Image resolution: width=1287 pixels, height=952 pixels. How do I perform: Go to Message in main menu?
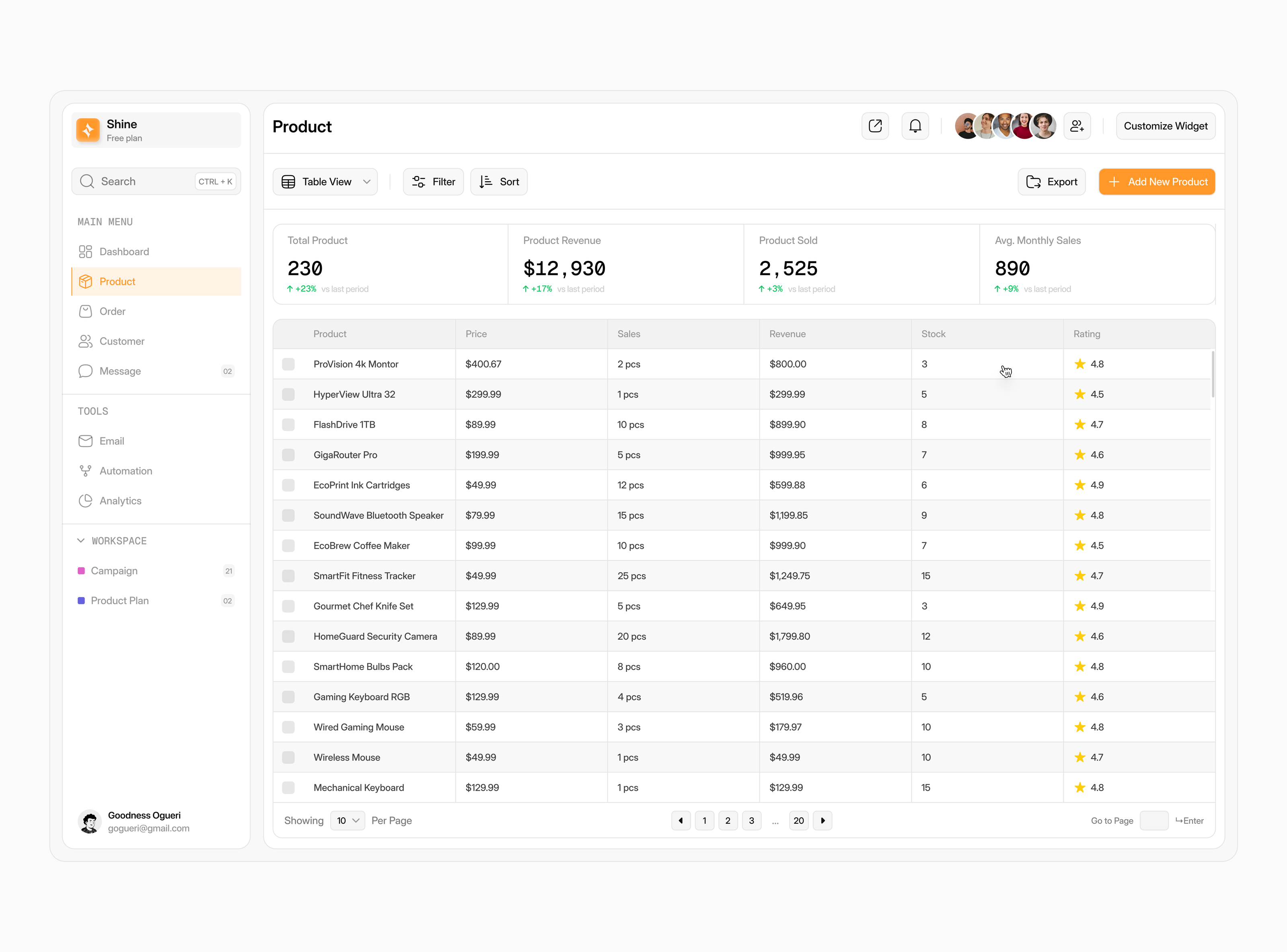[120, 371]
